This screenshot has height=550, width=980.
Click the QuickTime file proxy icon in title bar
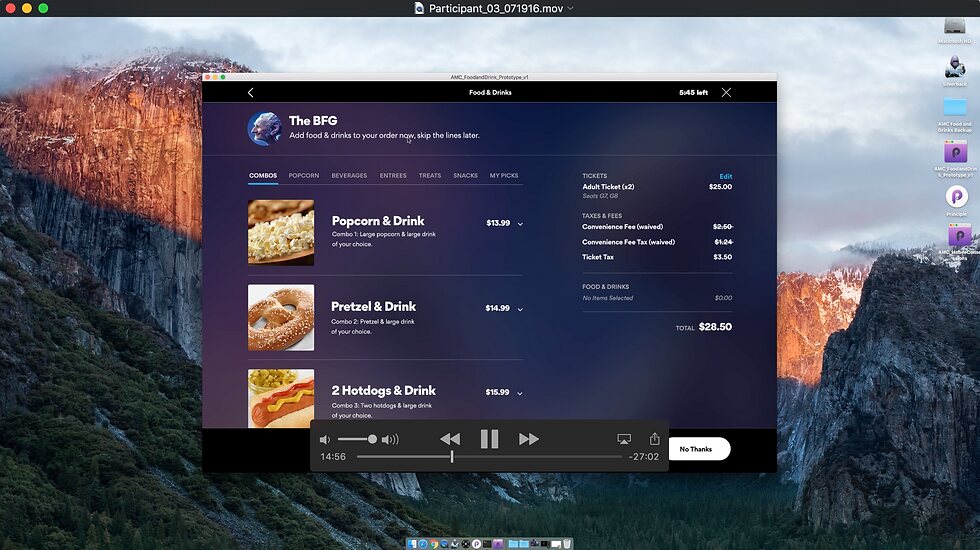click(x=419, y=8)
